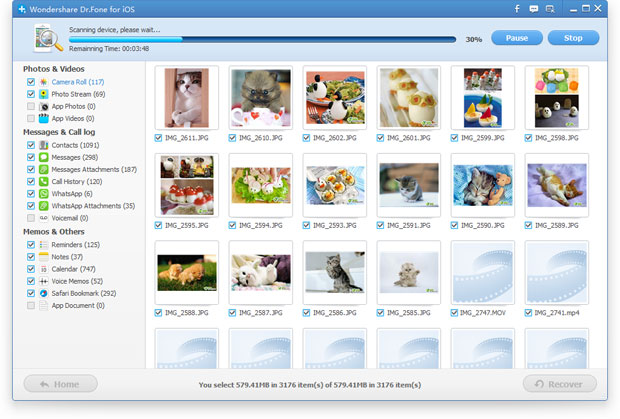The width and height of the screenshot is (620, 419).
Task: Select Messages Attachments (187) category
Action: [94, 170]
